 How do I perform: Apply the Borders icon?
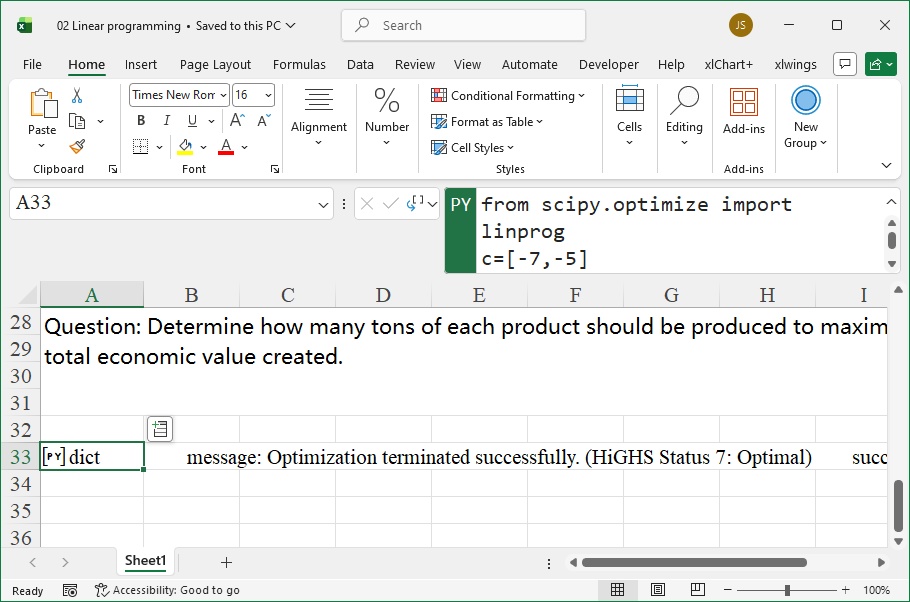pyautogui.click(x=140, y=146)
